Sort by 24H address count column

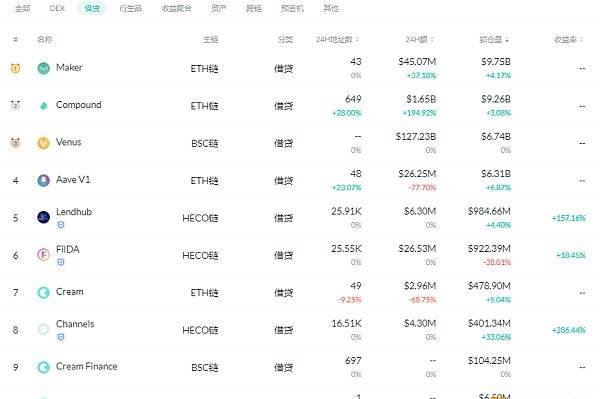337,39
